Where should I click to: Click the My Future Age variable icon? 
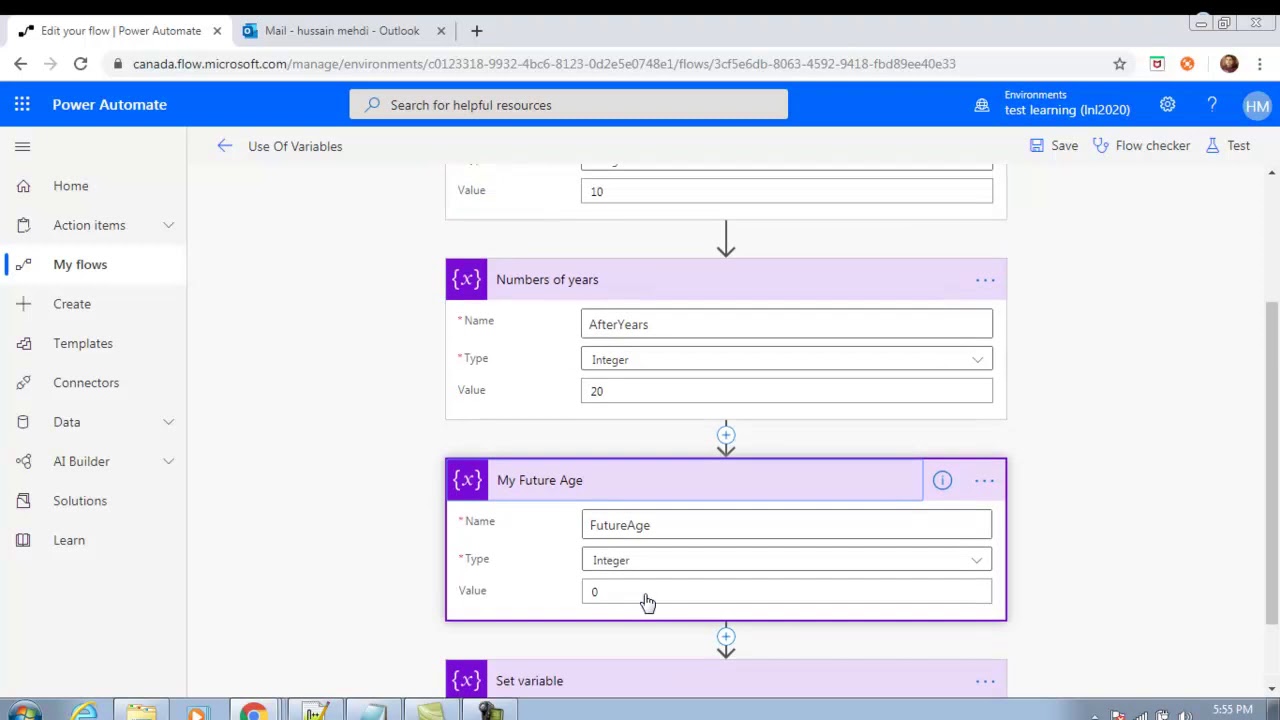(x=467, y=481)
